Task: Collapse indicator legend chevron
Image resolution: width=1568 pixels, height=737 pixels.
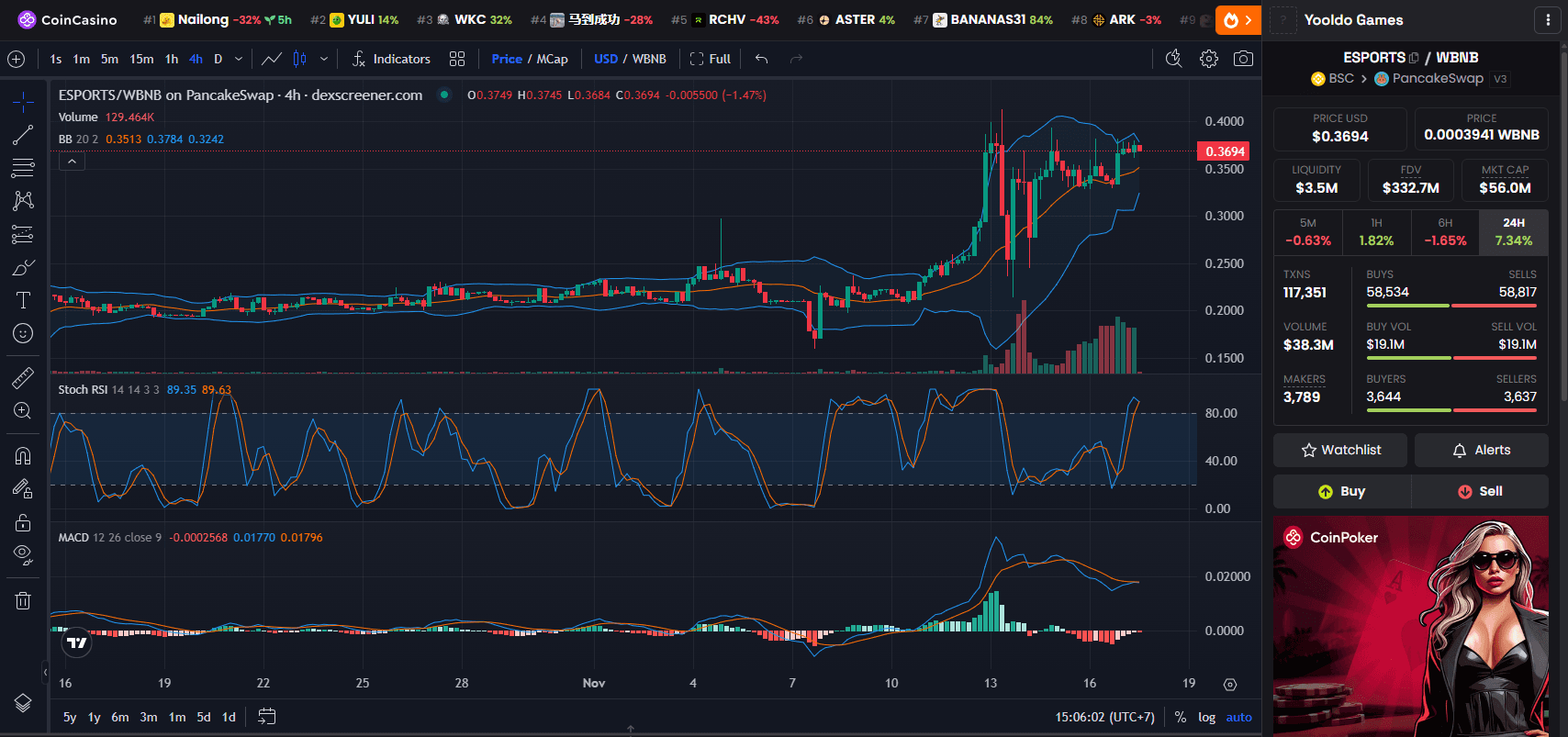Action: coord(72,162)
